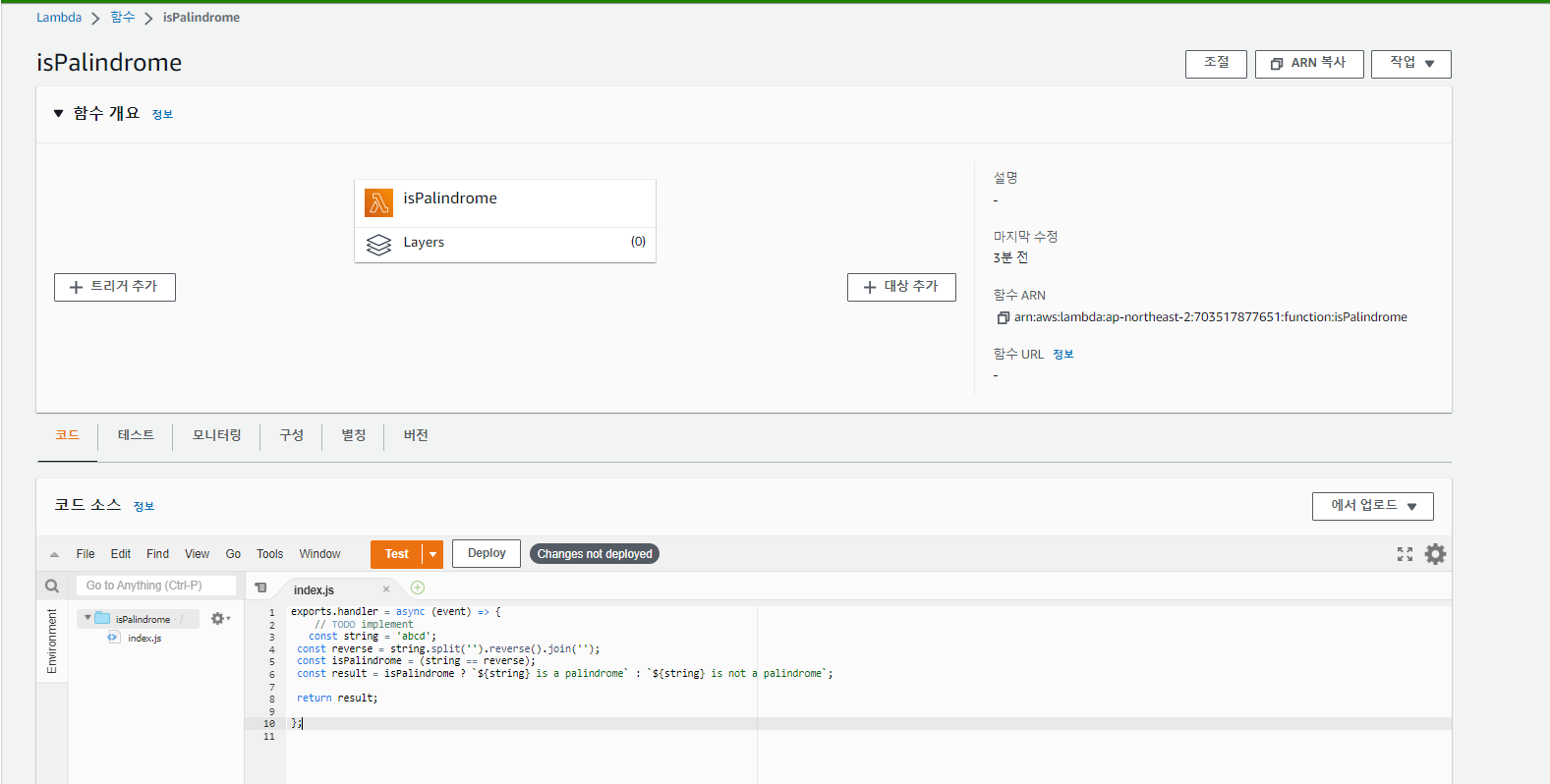Viewport: 1550px width, 784px height.
Task: Click the Changes not deployed badge
Action: [595, 554]
